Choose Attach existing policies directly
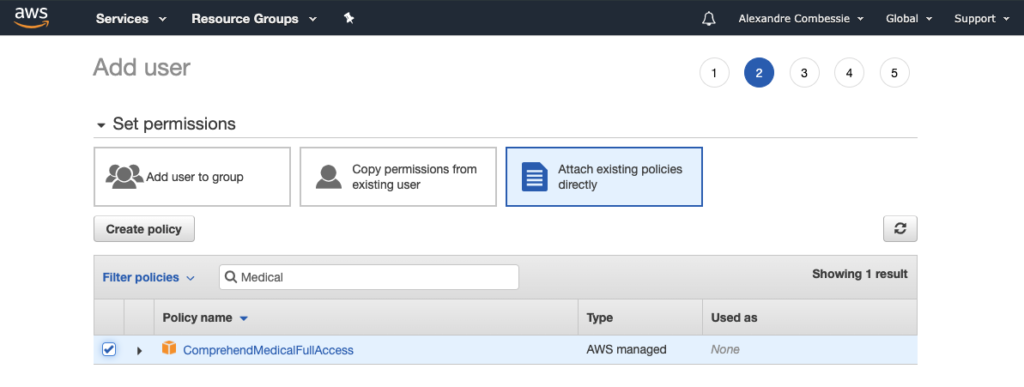Screen dimensions: 1024x387 (604, 177)
